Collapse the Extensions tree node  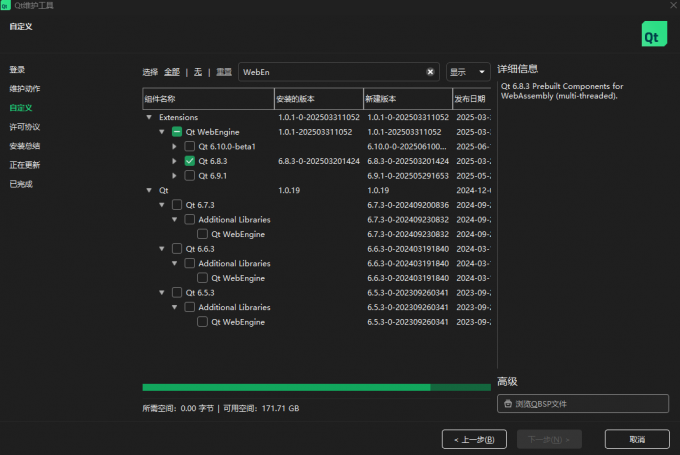[x=149, y=117]
